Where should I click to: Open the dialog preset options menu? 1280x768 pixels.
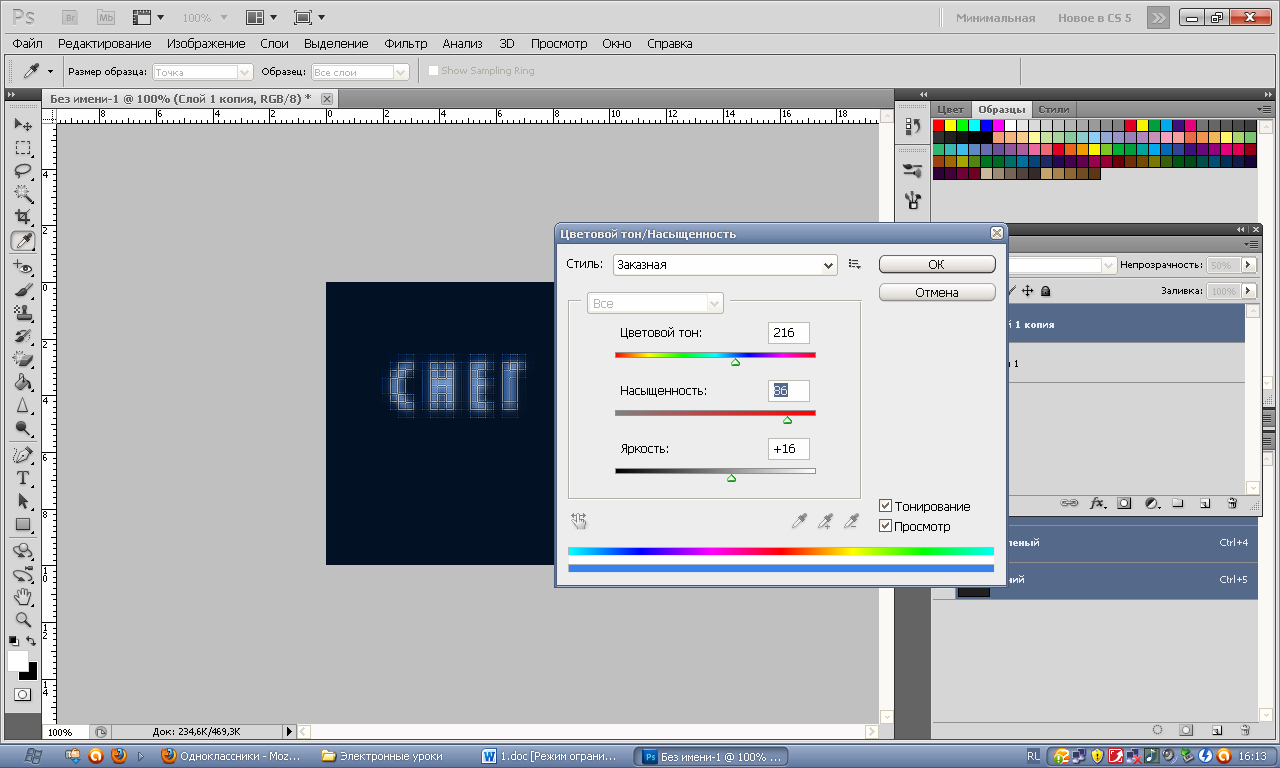click(854, 264)
